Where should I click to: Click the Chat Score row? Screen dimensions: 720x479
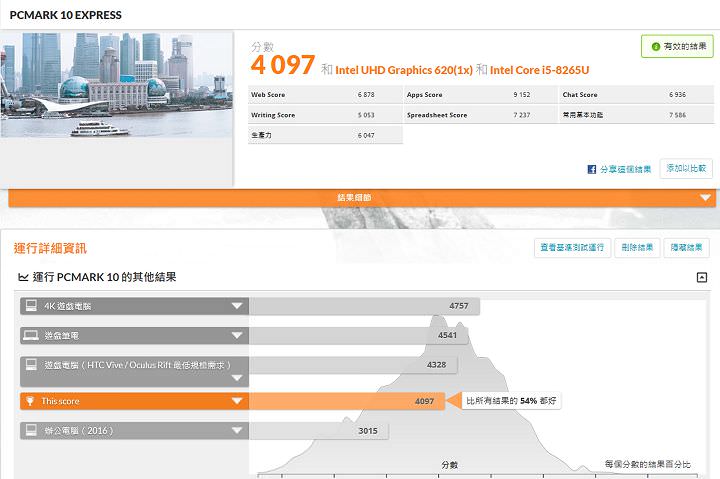[x=636, y=95]
